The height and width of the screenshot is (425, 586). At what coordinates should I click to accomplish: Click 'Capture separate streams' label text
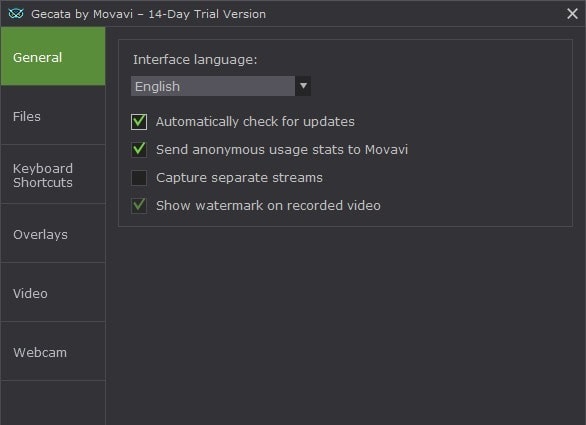[239, 178]
